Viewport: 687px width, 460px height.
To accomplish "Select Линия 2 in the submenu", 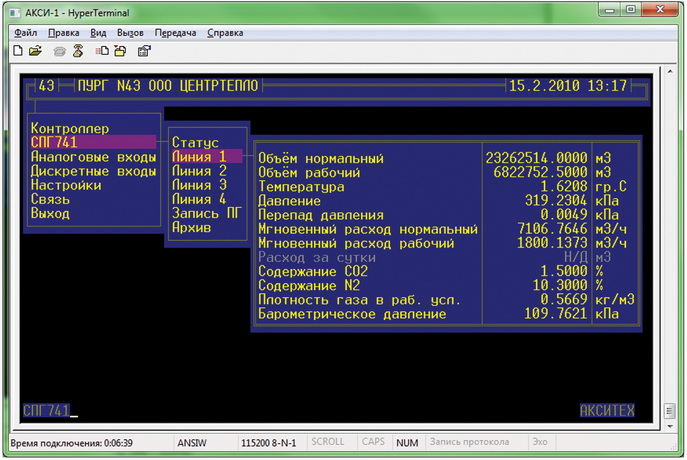I will tap(199, 171).
